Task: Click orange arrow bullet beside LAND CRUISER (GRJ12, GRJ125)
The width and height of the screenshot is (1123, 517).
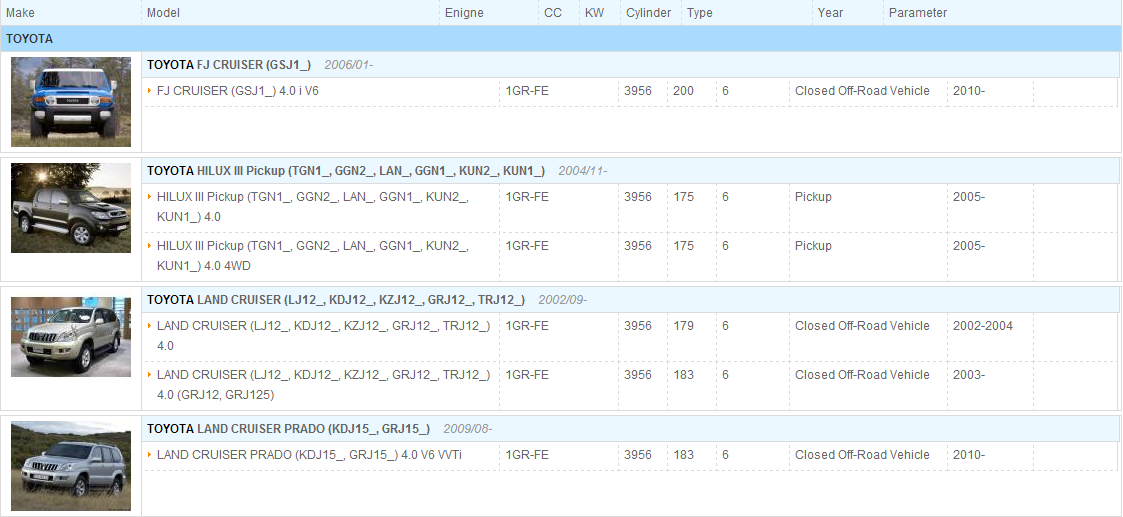Action: point(150,375)
